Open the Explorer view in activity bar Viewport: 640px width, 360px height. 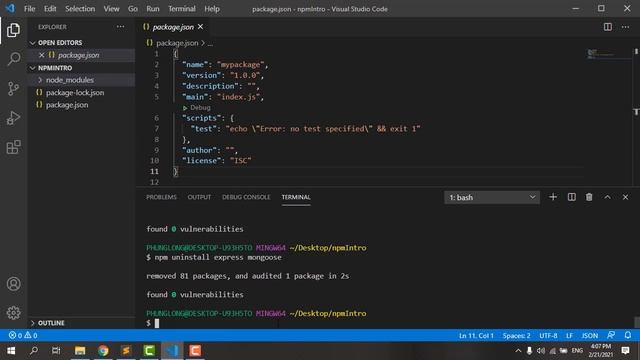pos(13,30)
